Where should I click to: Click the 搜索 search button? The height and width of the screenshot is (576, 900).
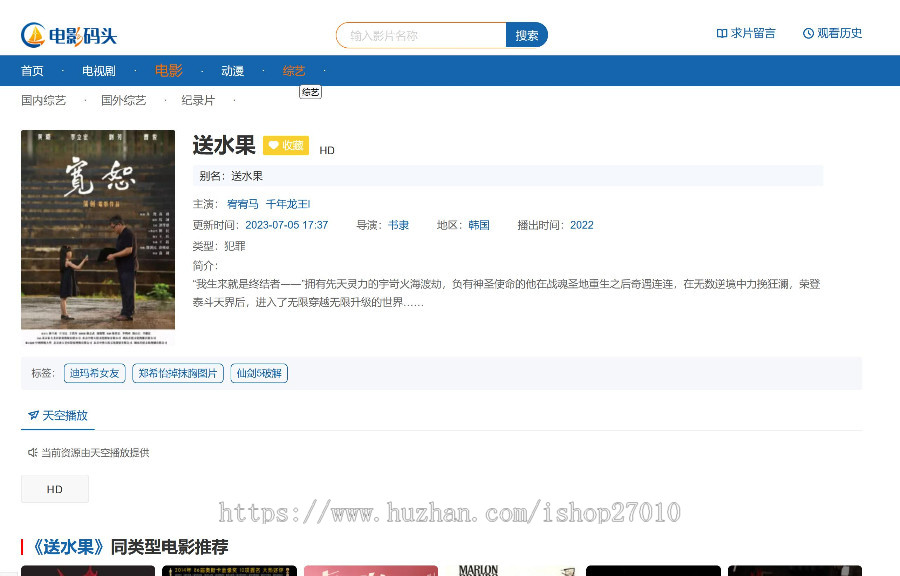tap(527, 36)
